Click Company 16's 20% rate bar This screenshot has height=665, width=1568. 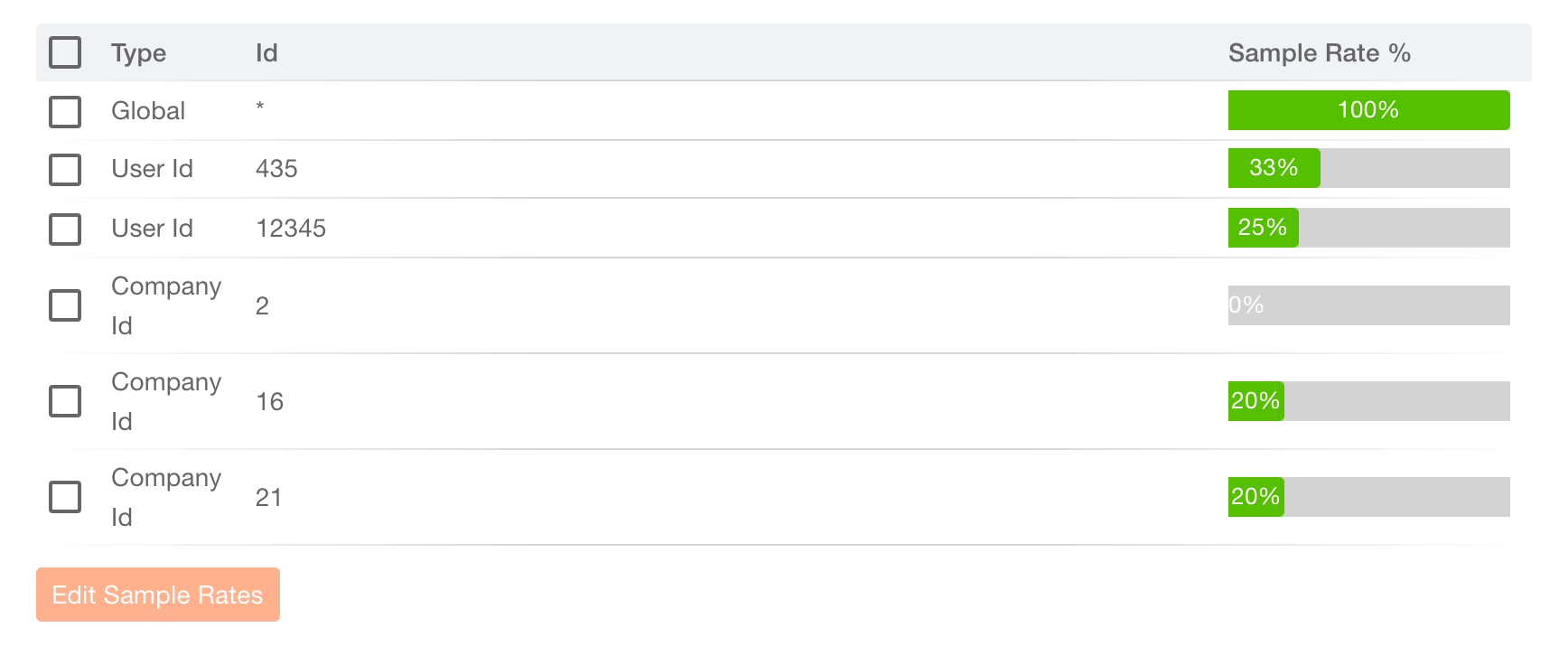tap(1368, 401)
